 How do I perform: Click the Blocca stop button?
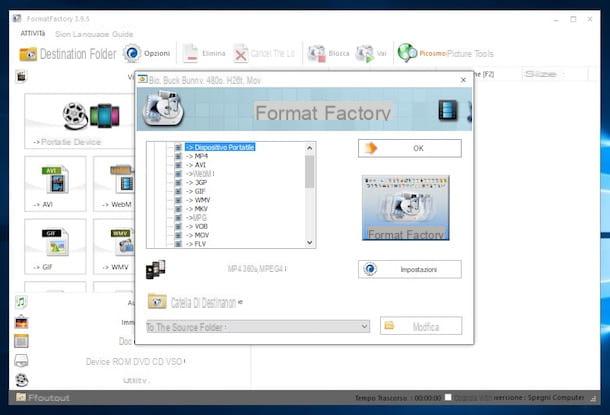coord(328,53)
